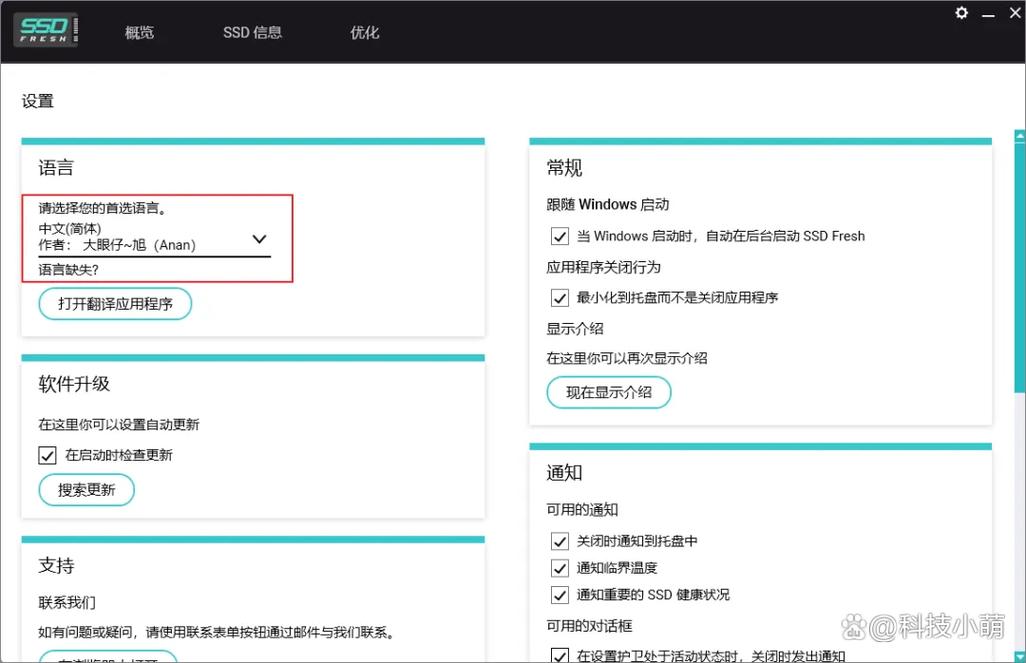Image resolution: width=1026 pixels, height=663 pixels.
Task: Click the SSD Fresh logo
Action: pyautogui.click(x=46, y=30)
